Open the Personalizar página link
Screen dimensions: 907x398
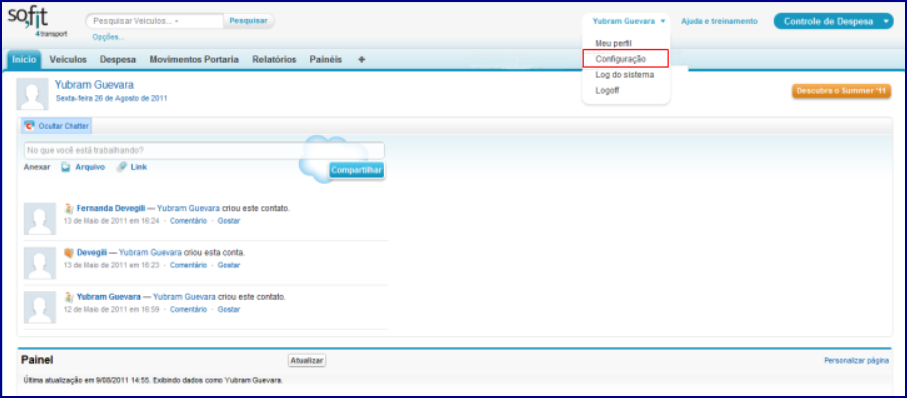[857, 360]
